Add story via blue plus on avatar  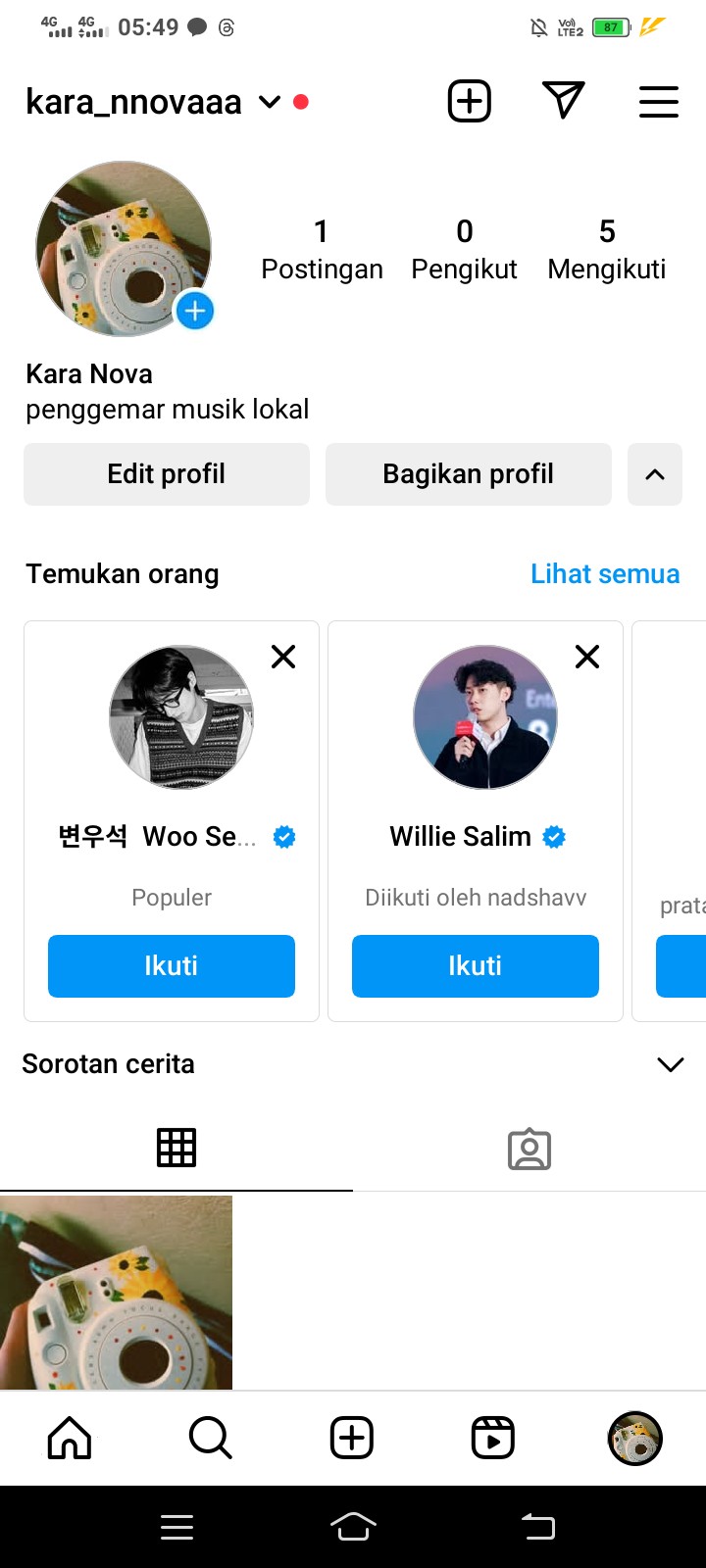point(195,312)
